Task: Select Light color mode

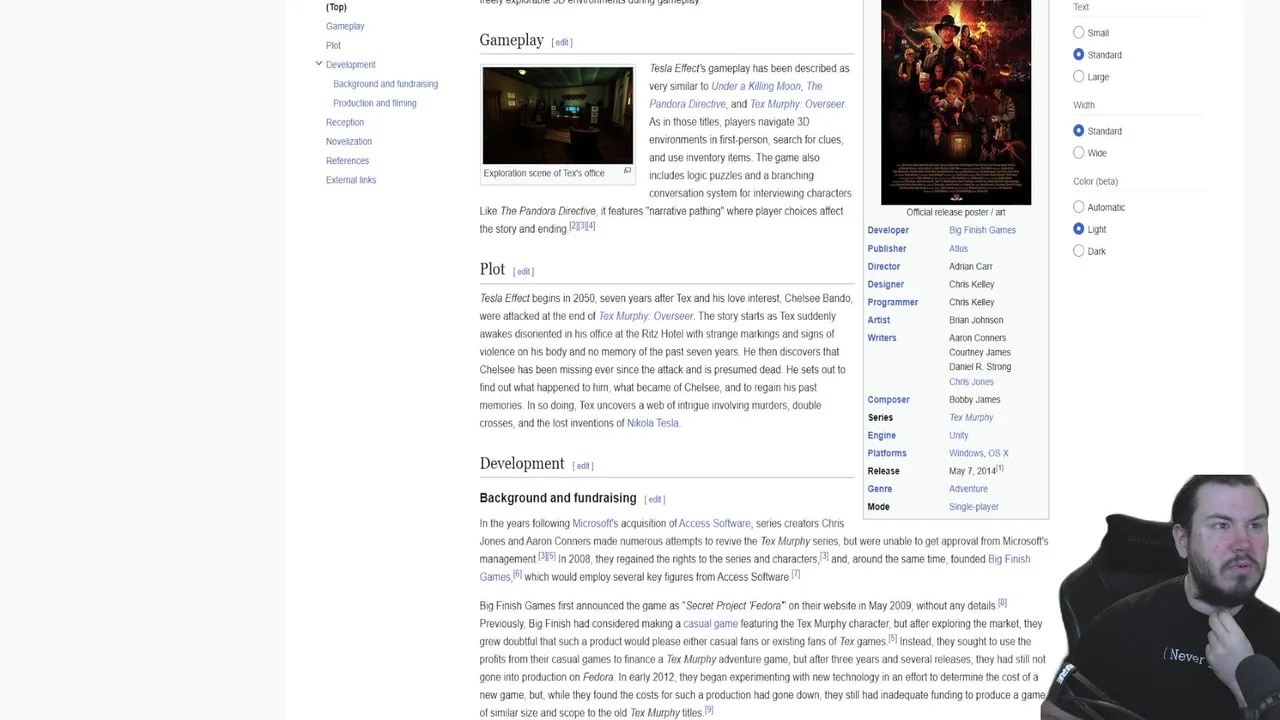Action: (1078, 229)
